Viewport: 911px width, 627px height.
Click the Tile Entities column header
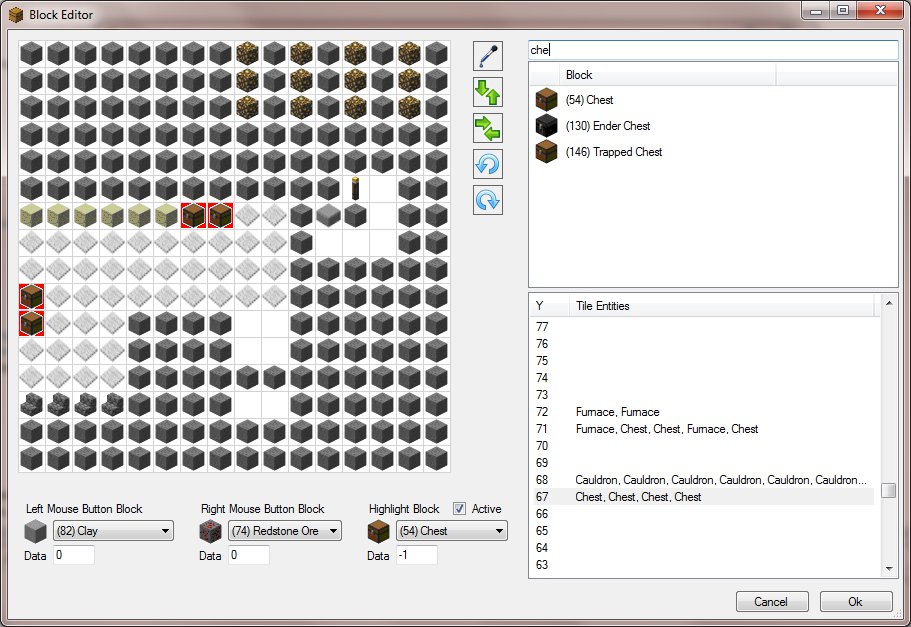(724, 306)
